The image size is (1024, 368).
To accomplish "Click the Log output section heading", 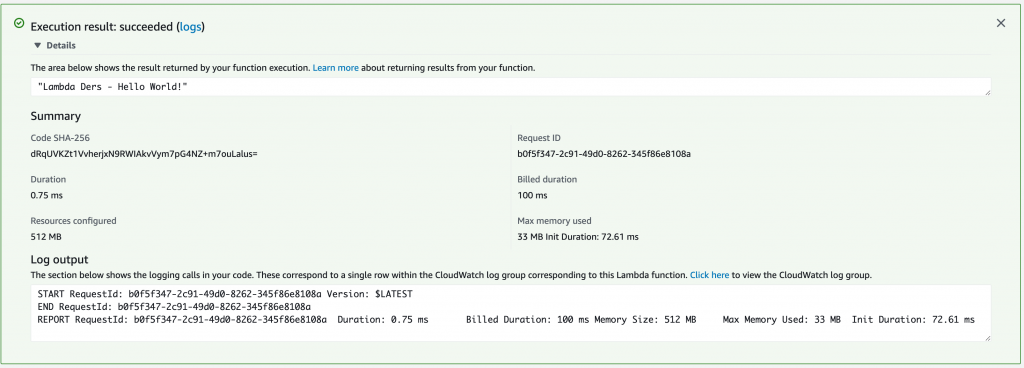I will click(x=59, y=260).
